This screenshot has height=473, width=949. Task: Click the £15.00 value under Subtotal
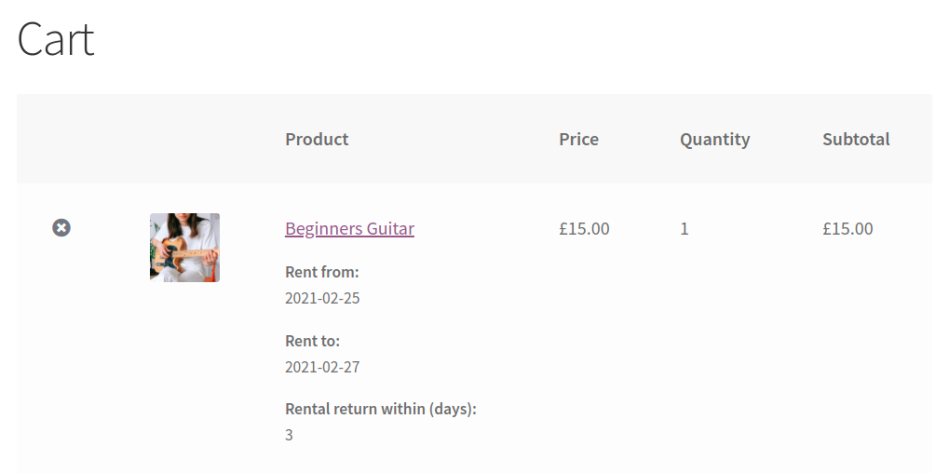tap(847, 228)
